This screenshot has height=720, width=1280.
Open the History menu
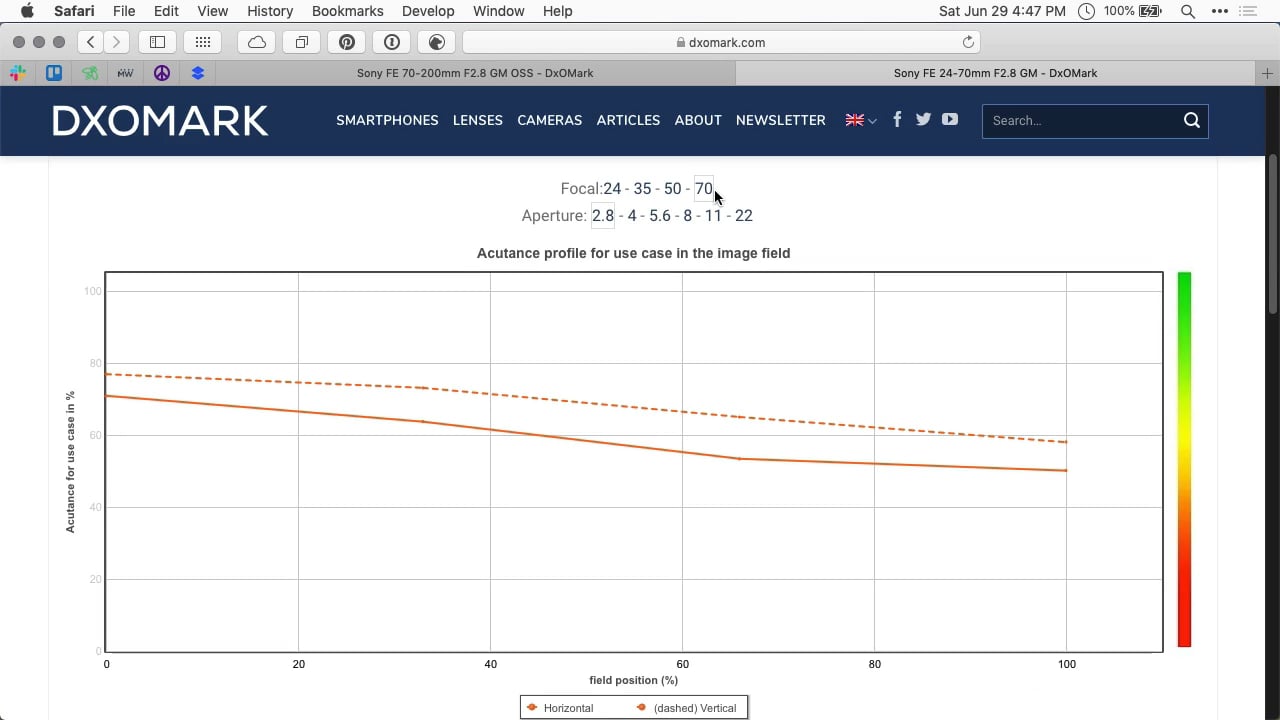(270, 11)
